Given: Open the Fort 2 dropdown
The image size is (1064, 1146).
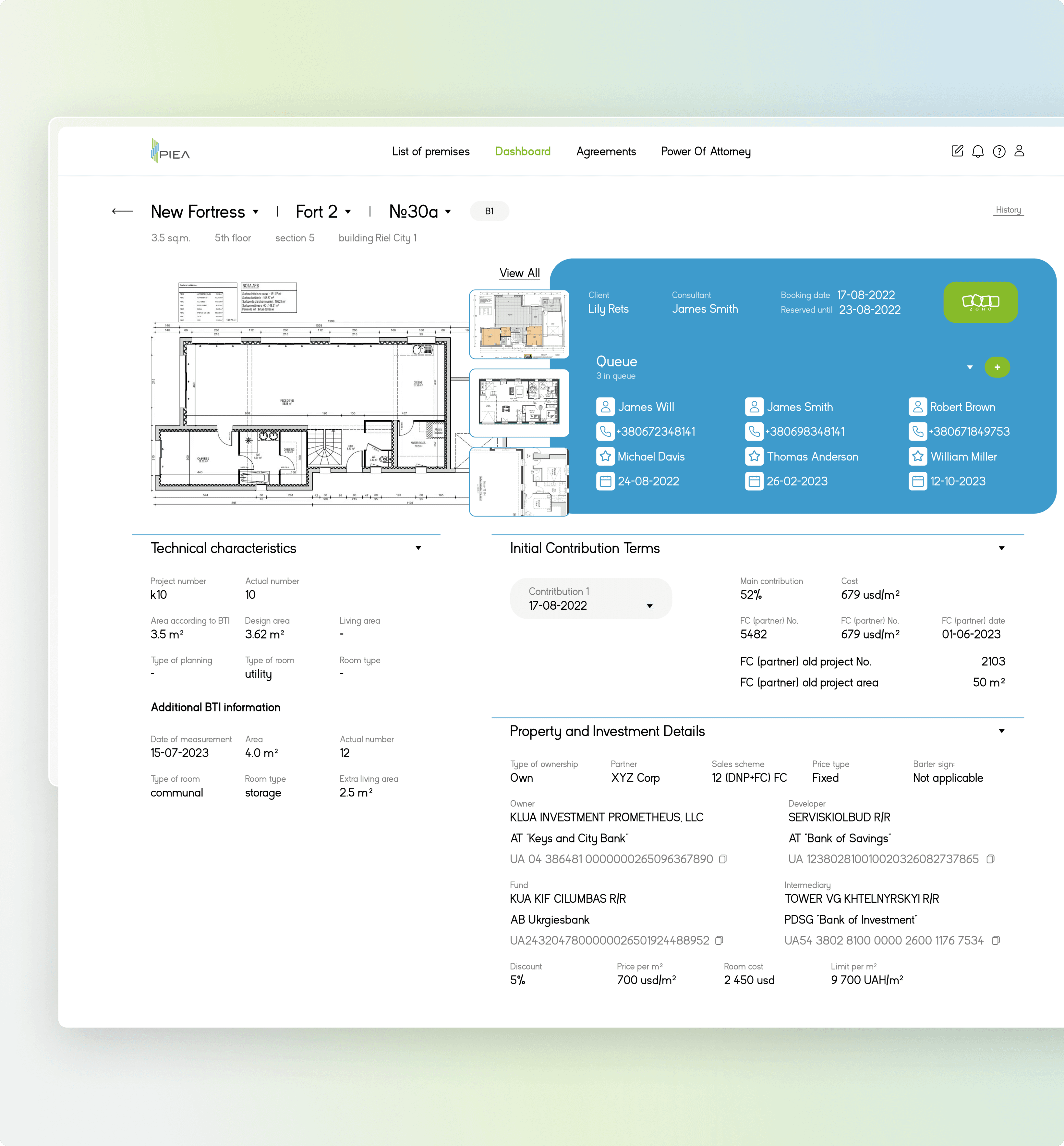Looking at the screenshot, I should click(x=348, y=212).
